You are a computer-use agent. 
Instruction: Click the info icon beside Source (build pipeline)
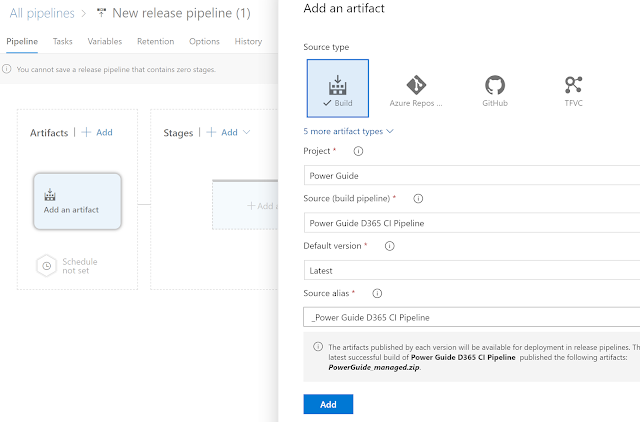418,199
